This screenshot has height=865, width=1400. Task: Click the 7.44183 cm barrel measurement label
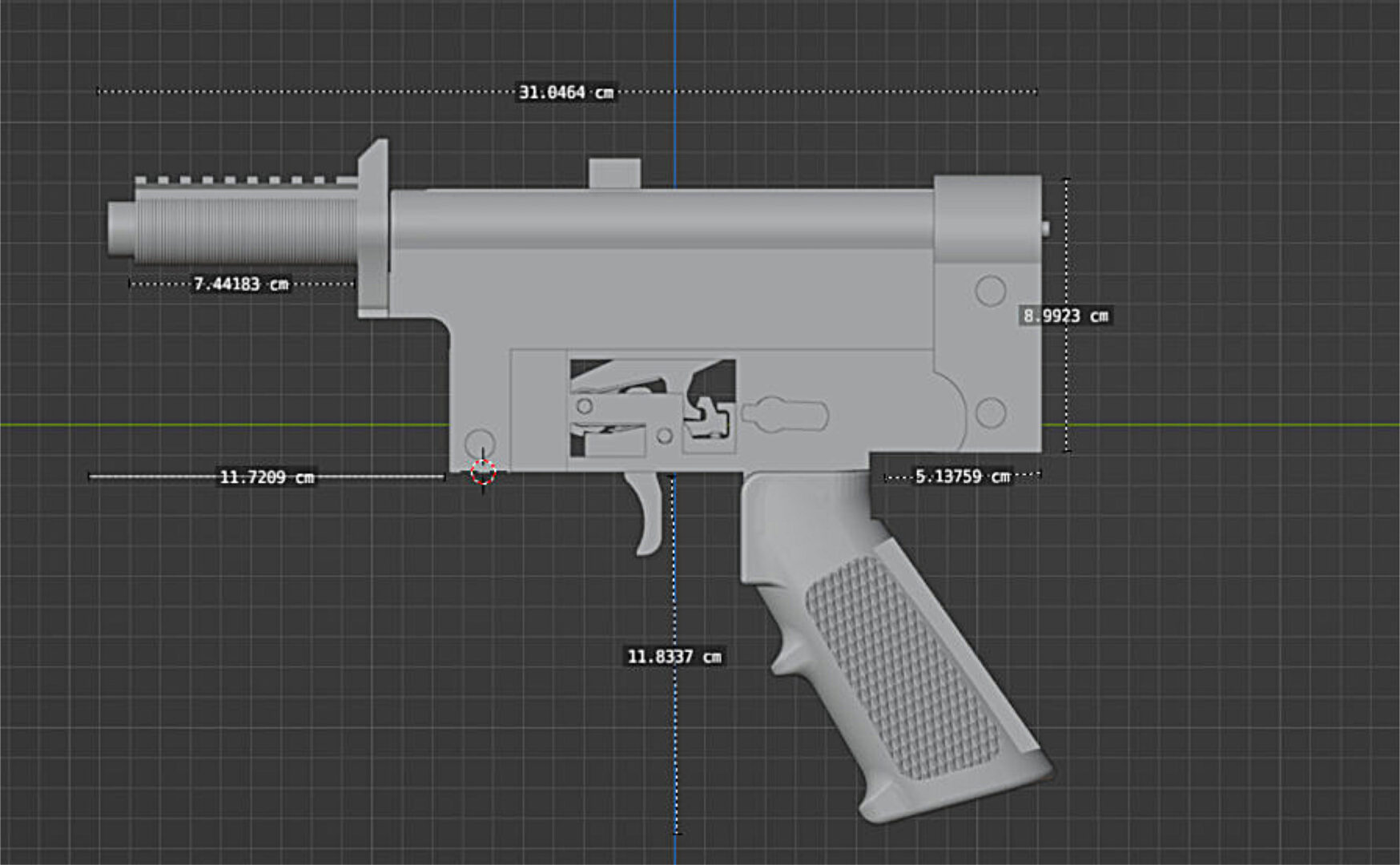pos(240,284)
